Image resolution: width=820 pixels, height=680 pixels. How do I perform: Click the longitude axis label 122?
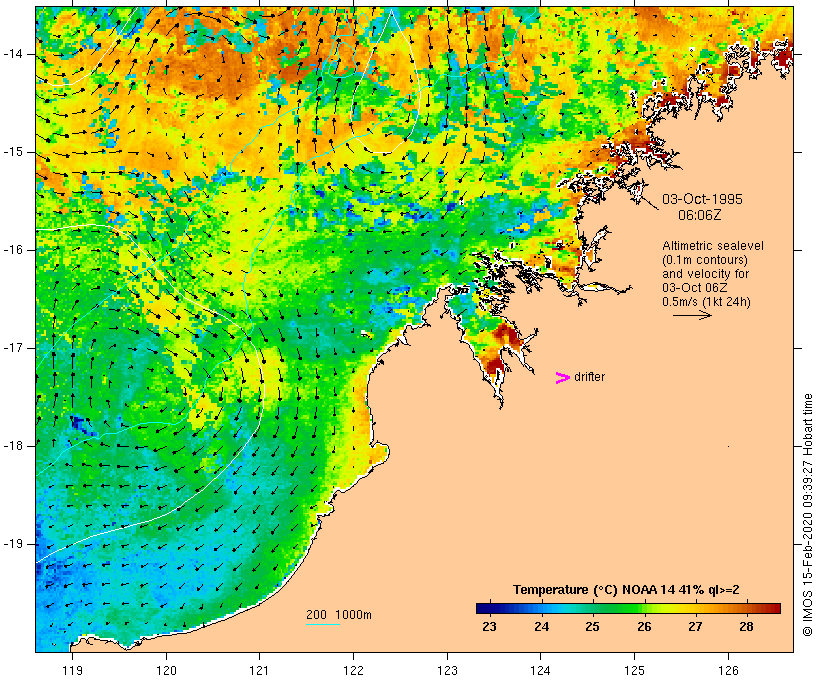(x=354, y=671)
